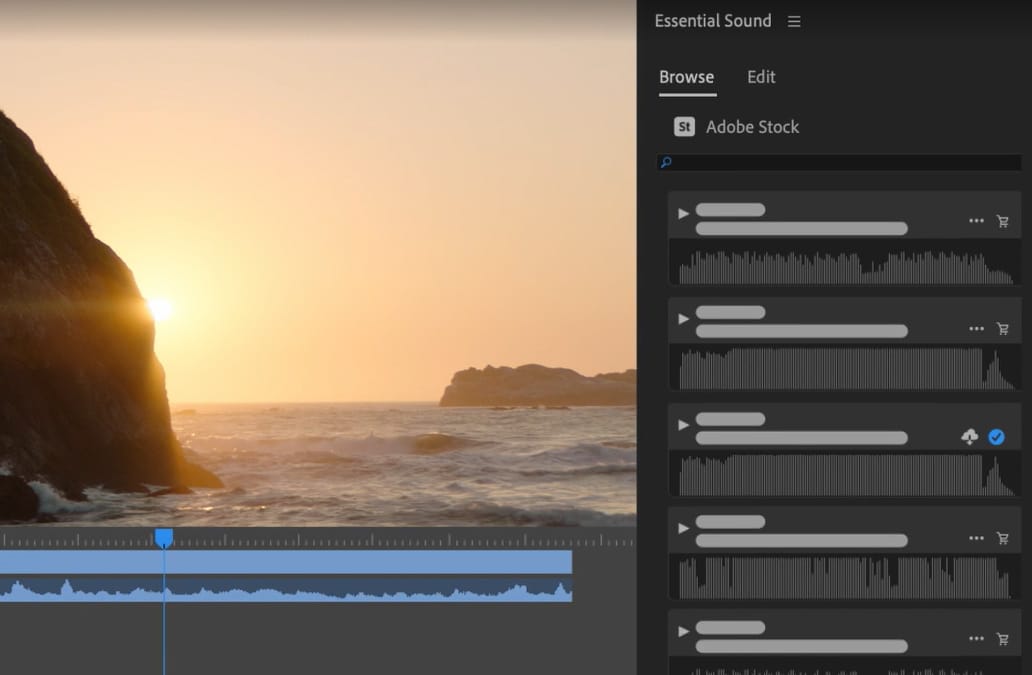Toggle the blue licensed checkmark on third track
Screen dimensions: 1032x675
tap(996, 437)
